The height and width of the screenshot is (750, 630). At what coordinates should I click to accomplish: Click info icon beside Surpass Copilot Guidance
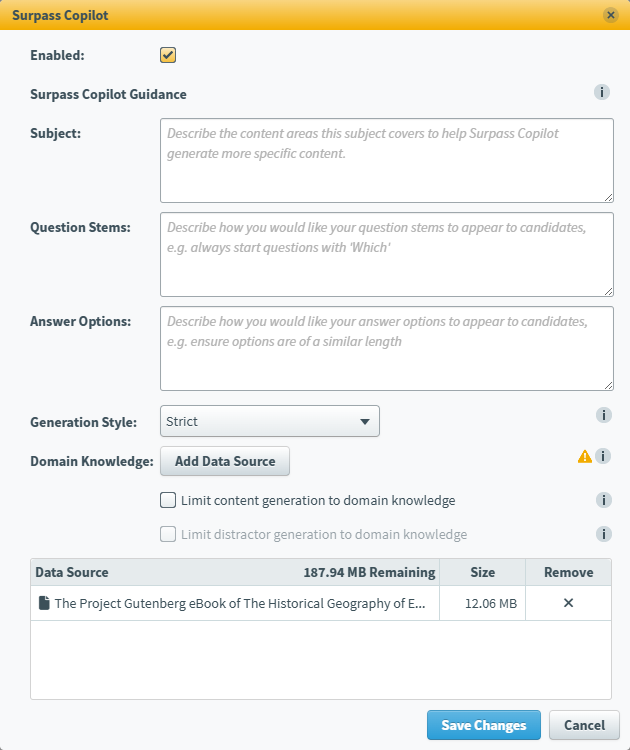click(602, 93)
